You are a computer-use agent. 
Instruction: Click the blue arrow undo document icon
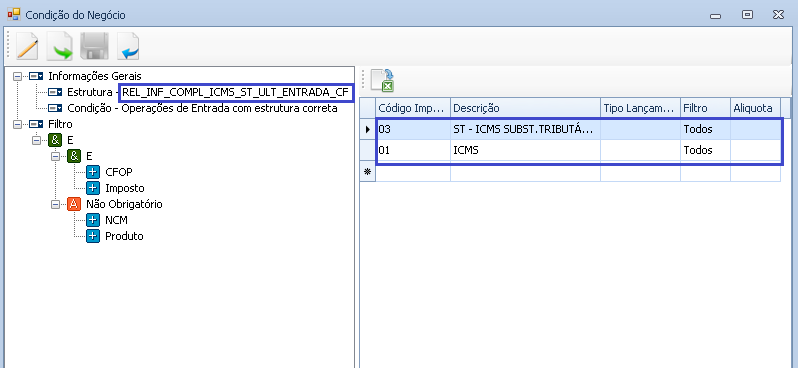click(128, 46)
